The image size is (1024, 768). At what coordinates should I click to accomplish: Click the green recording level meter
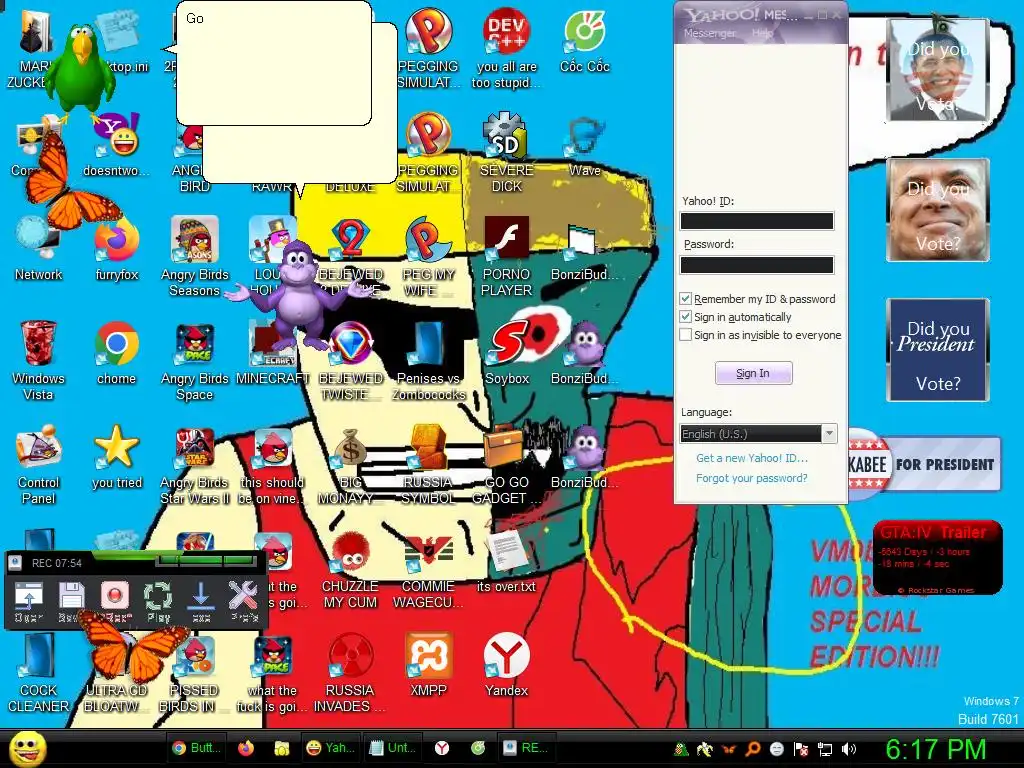point(206,561)
